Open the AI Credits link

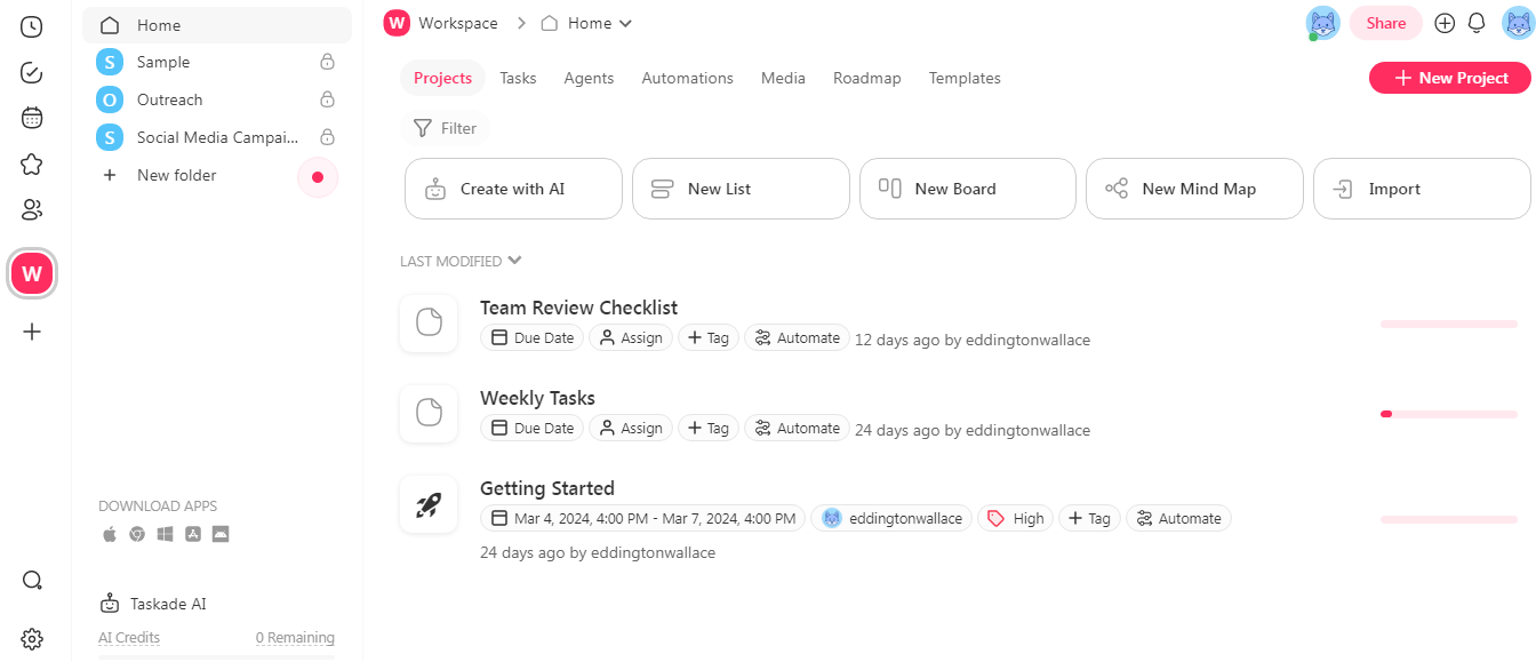128,638
